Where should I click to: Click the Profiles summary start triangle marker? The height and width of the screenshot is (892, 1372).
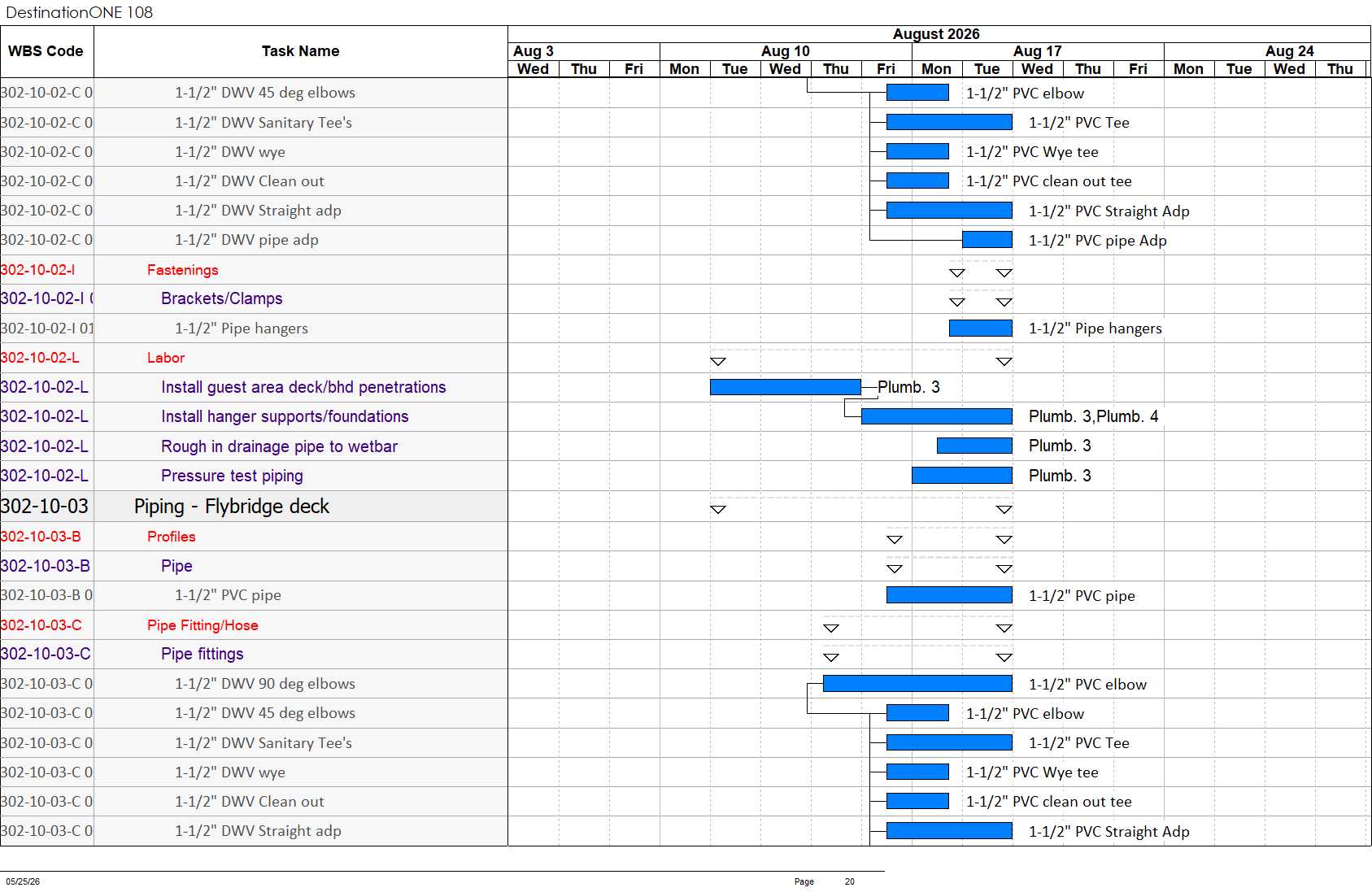(895, 539)
